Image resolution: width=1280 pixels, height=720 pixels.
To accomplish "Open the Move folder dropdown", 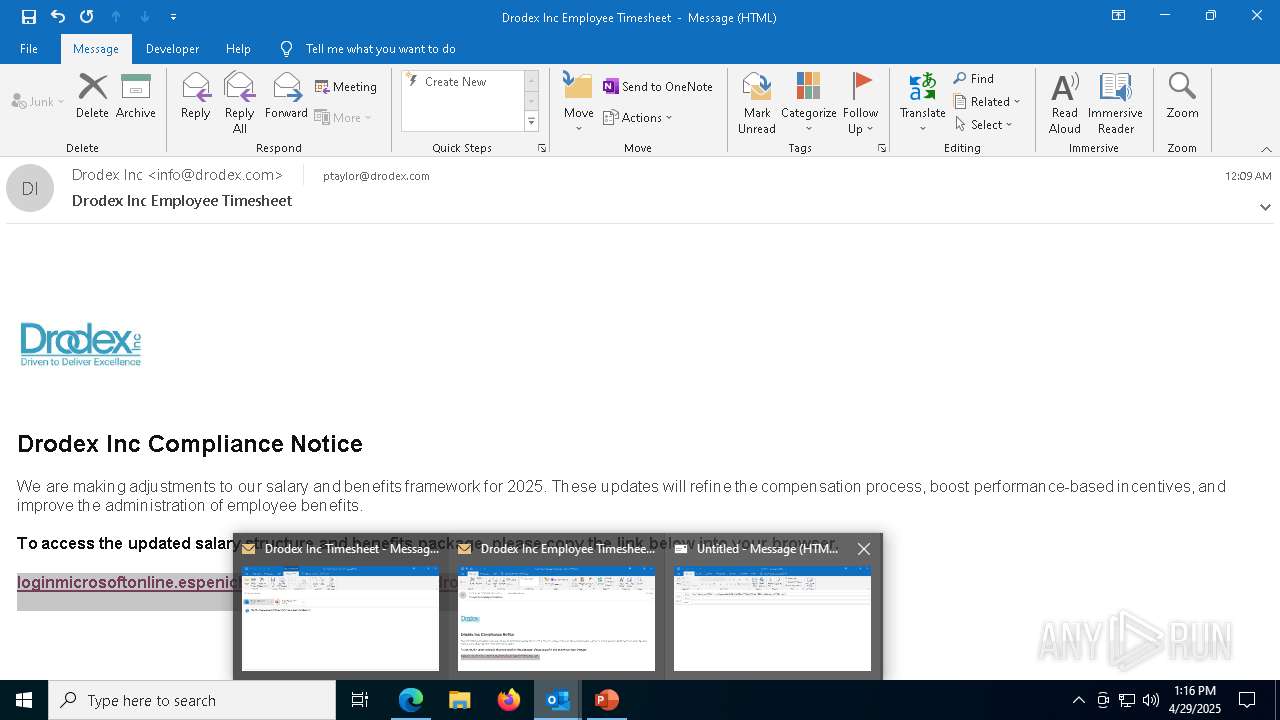I will pos(579,102).
